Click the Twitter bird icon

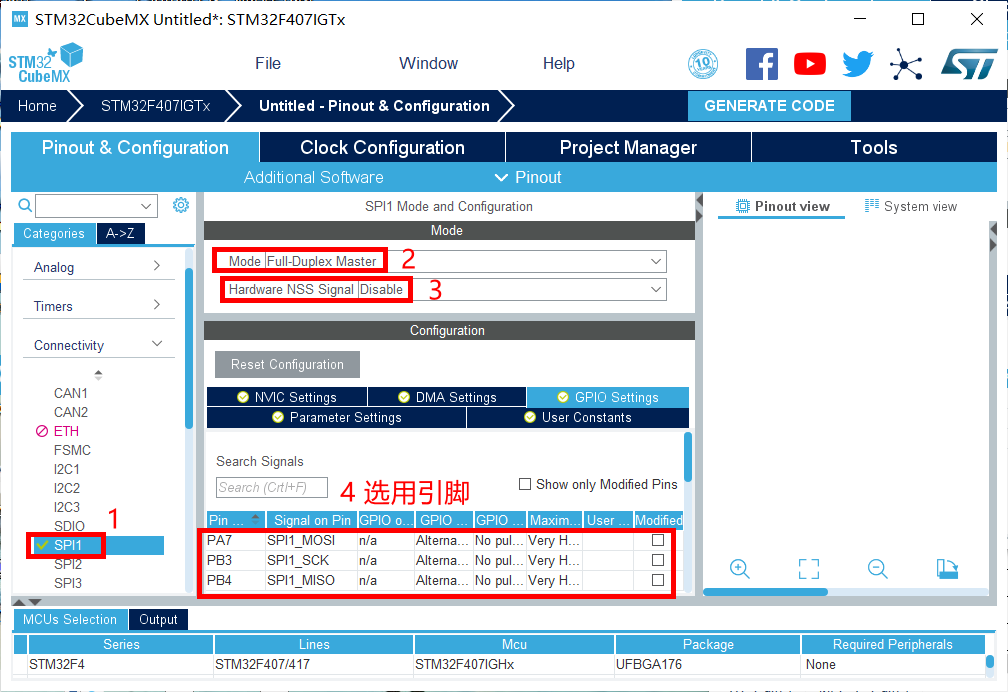click(x=857, y=64)
